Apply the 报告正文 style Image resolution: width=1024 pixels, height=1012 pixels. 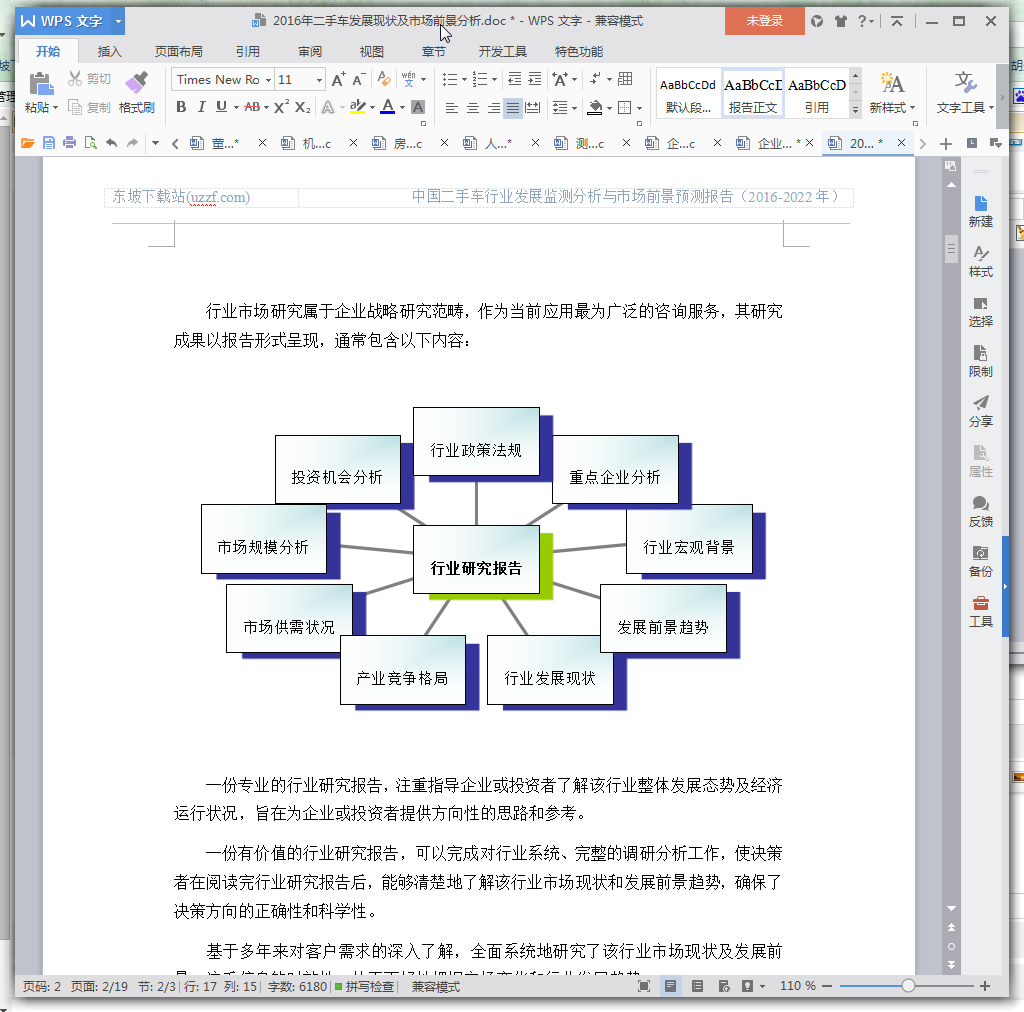[752, 93]
